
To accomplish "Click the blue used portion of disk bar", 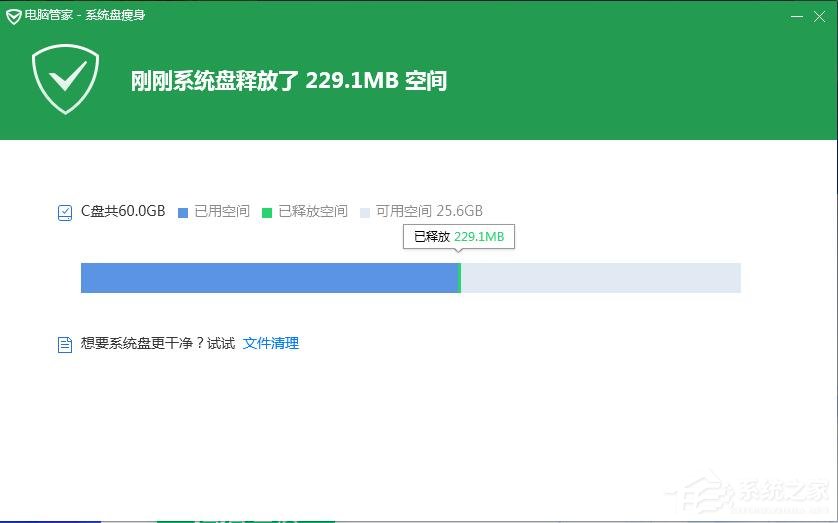I will tap(268, 278).
